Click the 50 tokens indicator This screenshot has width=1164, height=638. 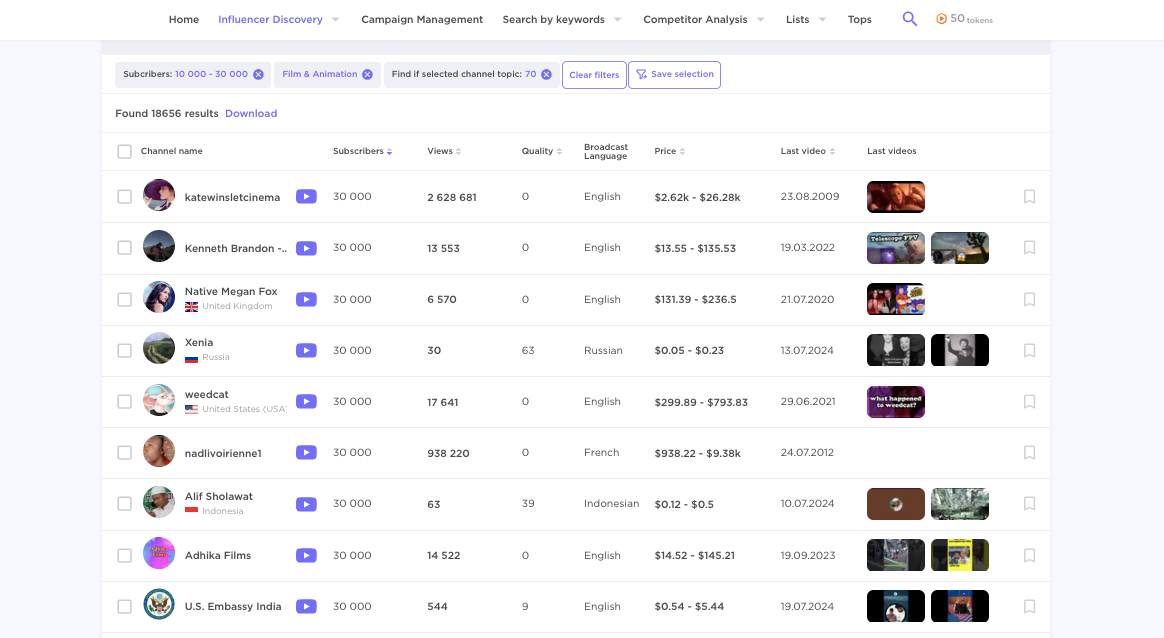pyautogui.click(x=963, y=18)
